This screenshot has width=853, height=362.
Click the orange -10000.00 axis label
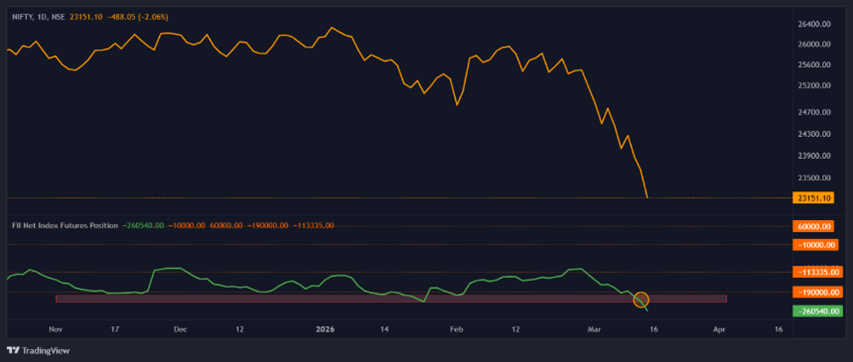point(815,244)
